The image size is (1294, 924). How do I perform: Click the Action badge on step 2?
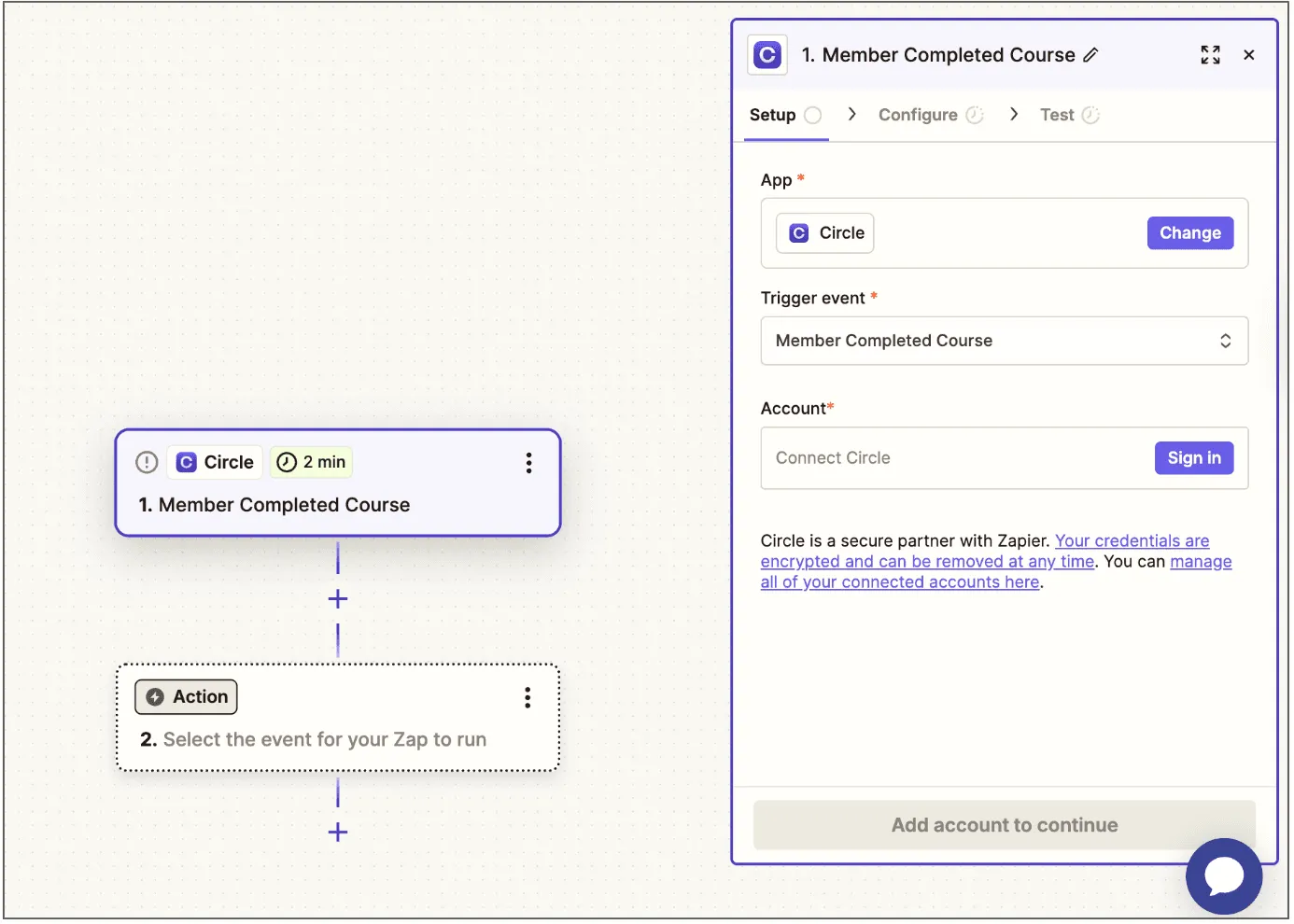(x=187, y=696)
